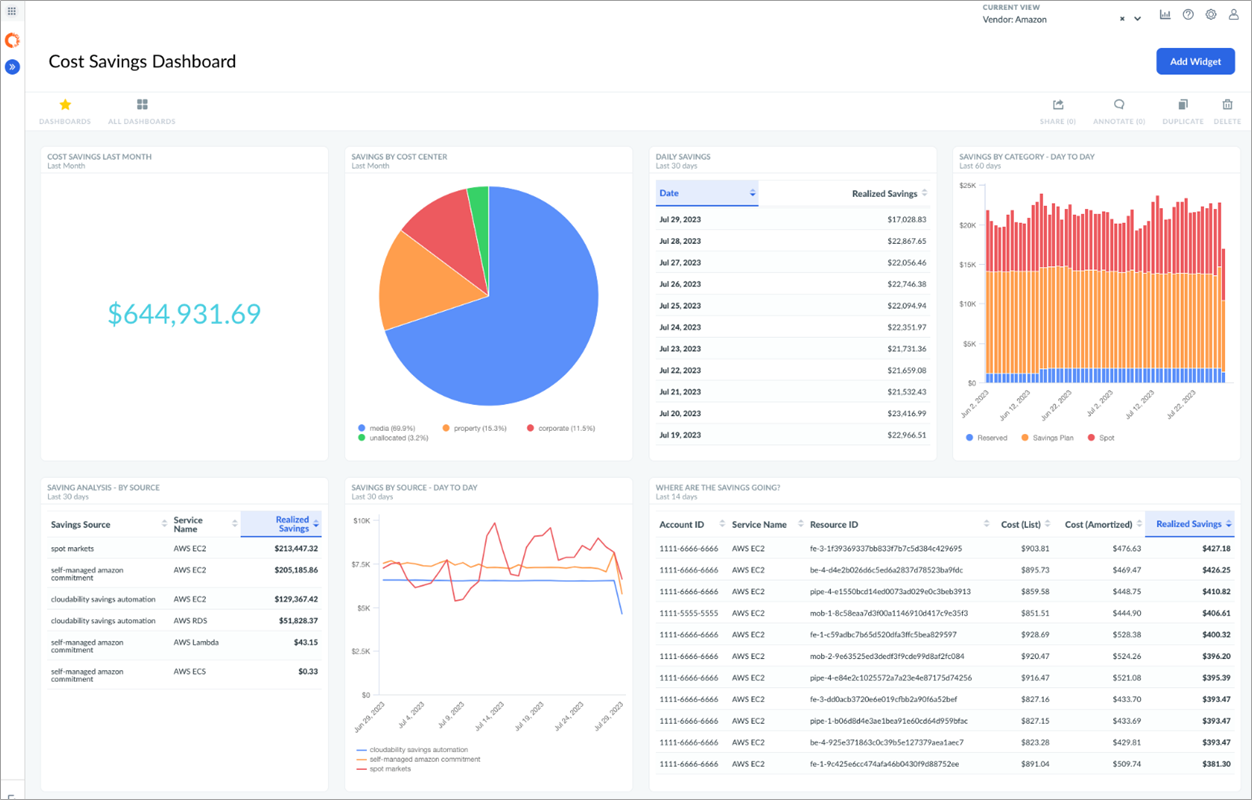The height and width of the screenshot is (800, 1252).
Task: Remove the Vendor: Amazon filter with the x
Action: (1123, 18)
